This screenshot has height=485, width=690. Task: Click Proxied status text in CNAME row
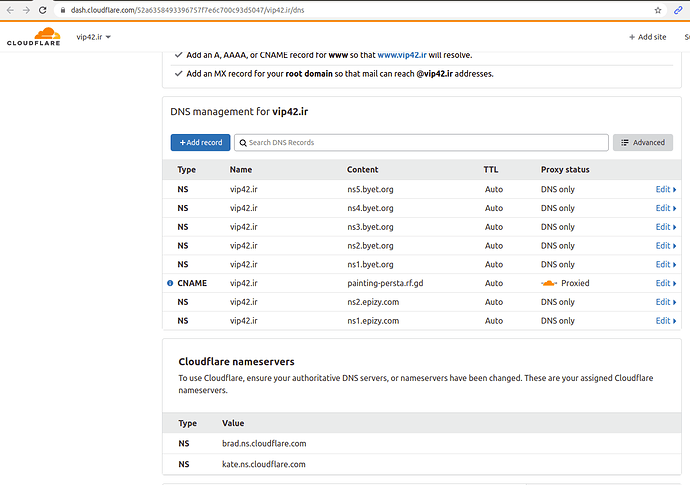coord(575,283)
